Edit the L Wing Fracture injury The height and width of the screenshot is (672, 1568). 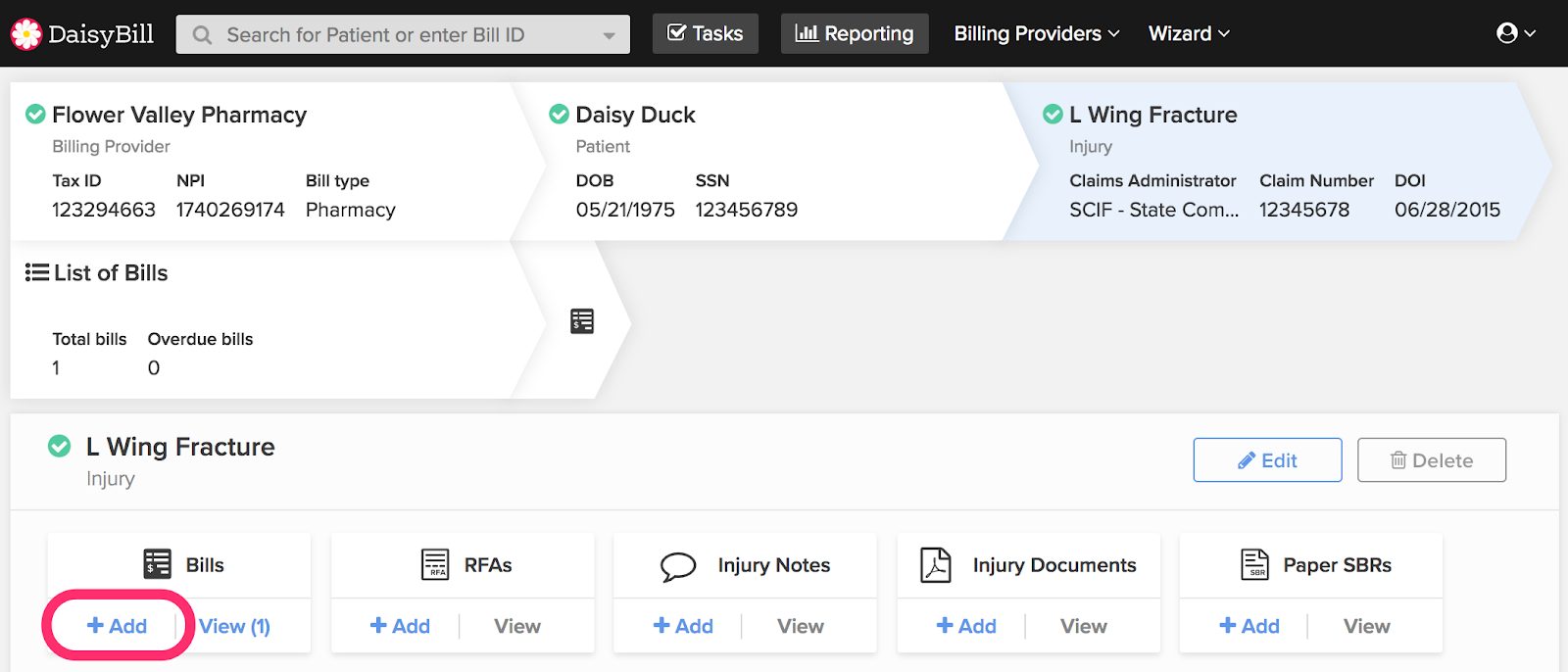1267,460
